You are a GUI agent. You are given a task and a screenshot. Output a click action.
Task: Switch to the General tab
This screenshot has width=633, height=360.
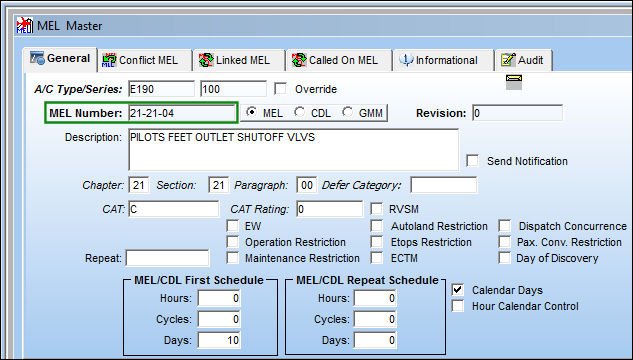(60, 59)
